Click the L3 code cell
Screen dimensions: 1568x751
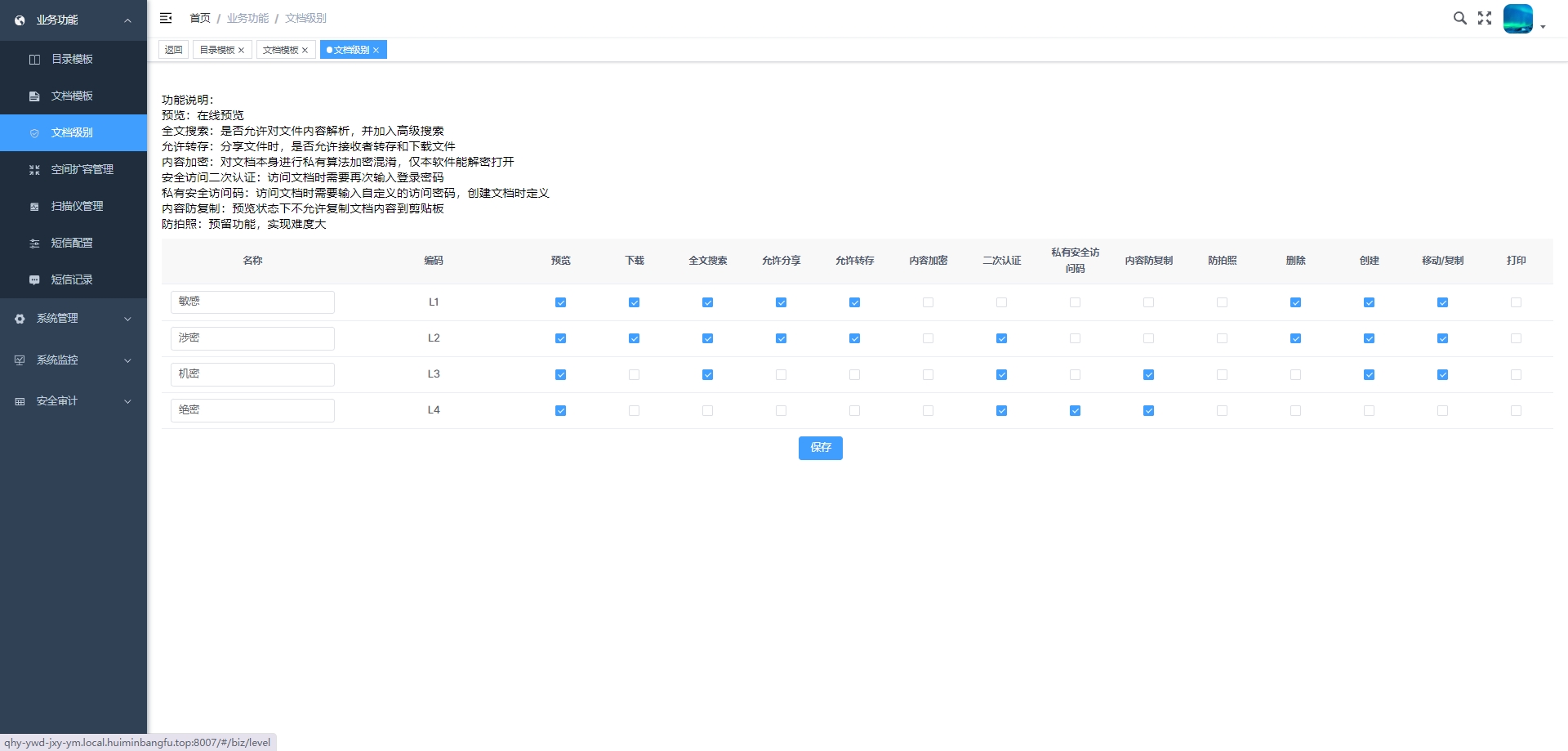[434, 374]
